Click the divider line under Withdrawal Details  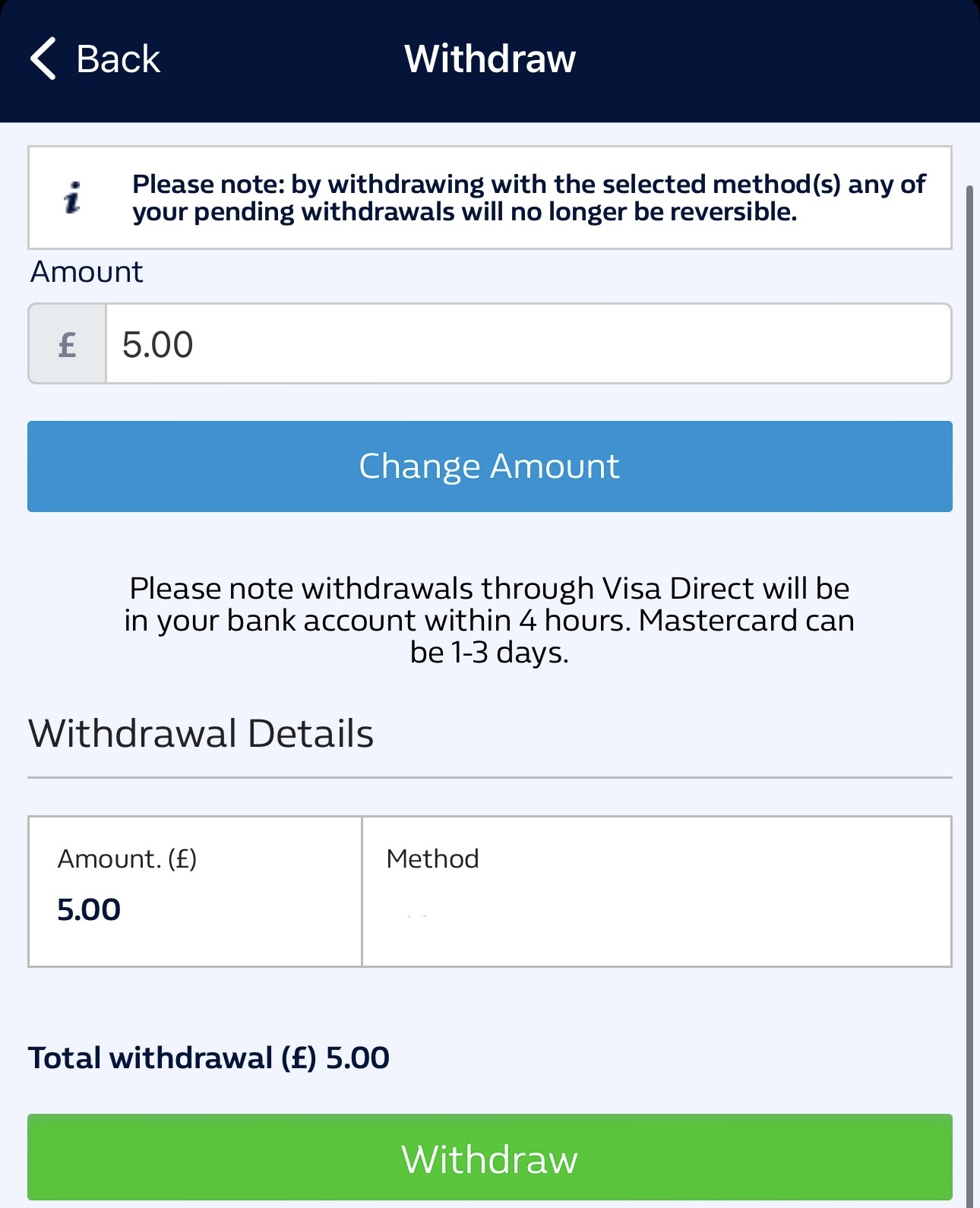coord(489,776)
